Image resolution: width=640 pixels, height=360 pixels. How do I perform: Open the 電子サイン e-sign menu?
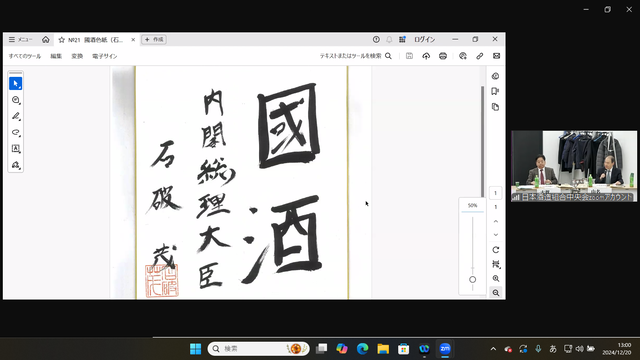click(x=105, y=56)
